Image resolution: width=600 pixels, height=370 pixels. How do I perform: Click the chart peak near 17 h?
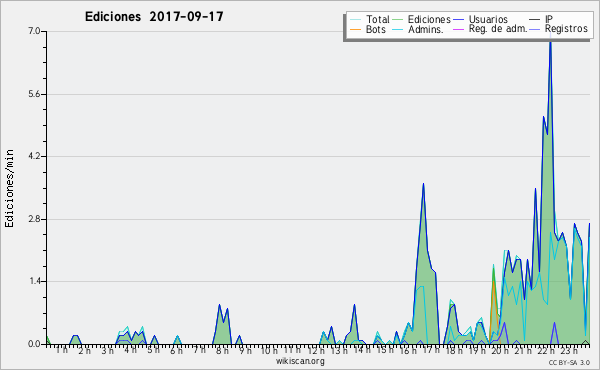point(423,184)
